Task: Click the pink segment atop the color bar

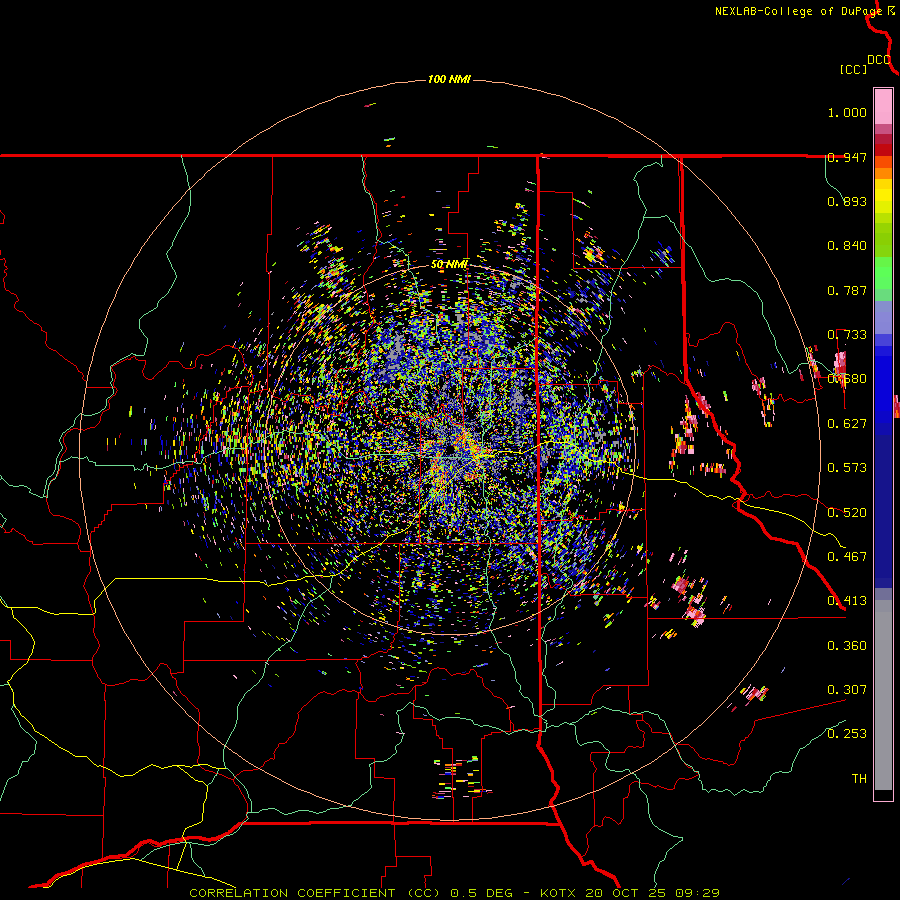Action: (883, 107)
